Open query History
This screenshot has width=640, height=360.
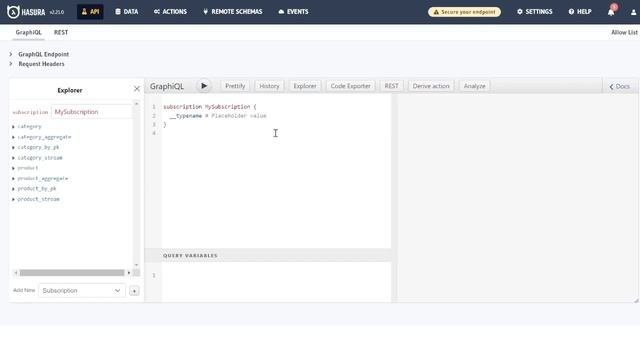click(x=269, y=86)
